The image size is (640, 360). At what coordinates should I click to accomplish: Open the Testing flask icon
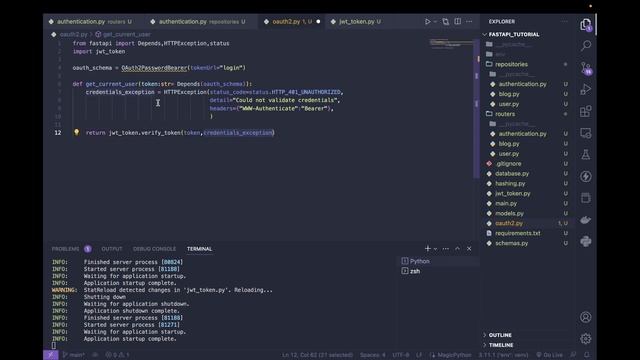tap(586, 155)
